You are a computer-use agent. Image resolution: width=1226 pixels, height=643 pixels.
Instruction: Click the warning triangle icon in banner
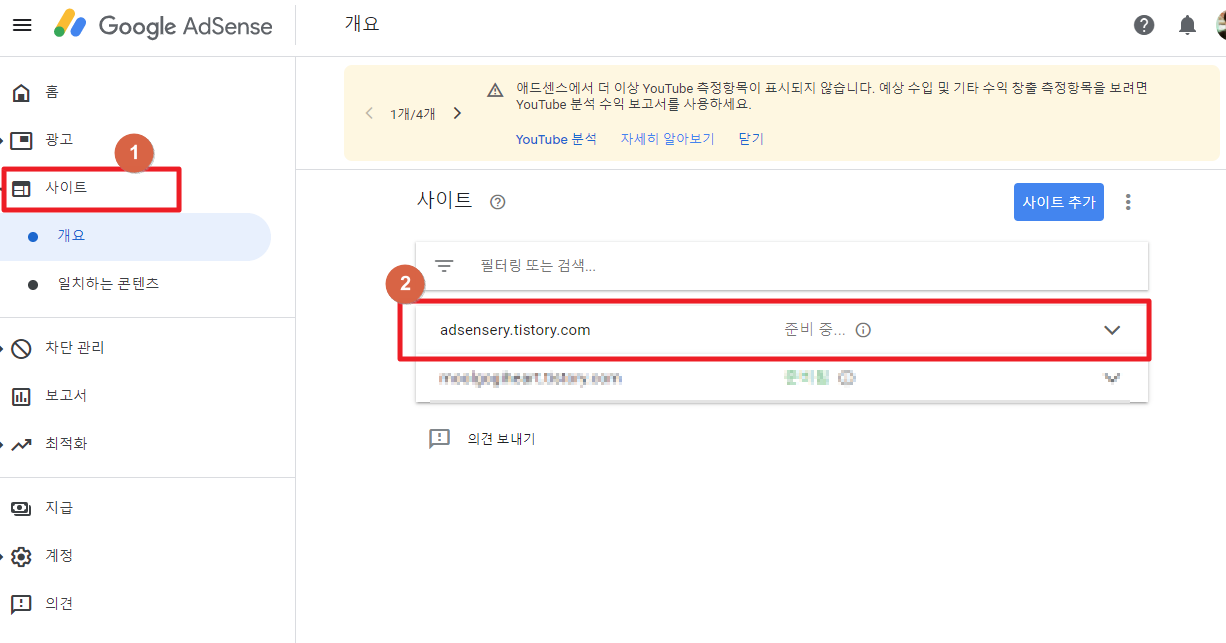point(495,89)
